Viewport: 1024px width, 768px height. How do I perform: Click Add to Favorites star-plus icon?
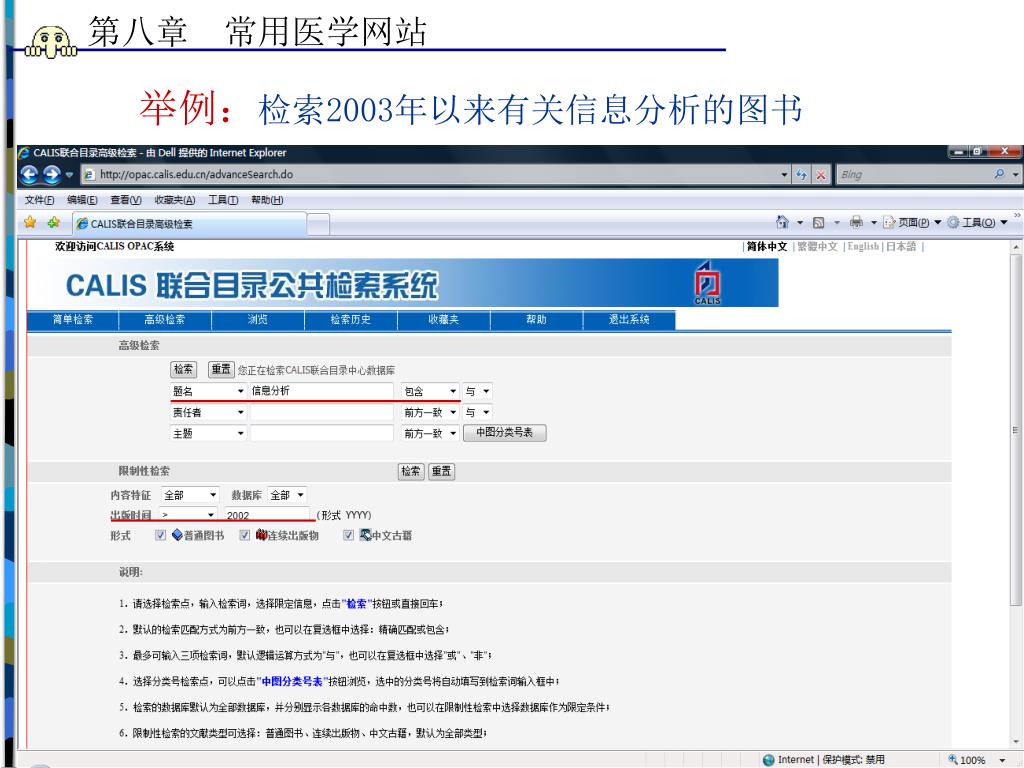pyautogui.click(x=54, y=223)
